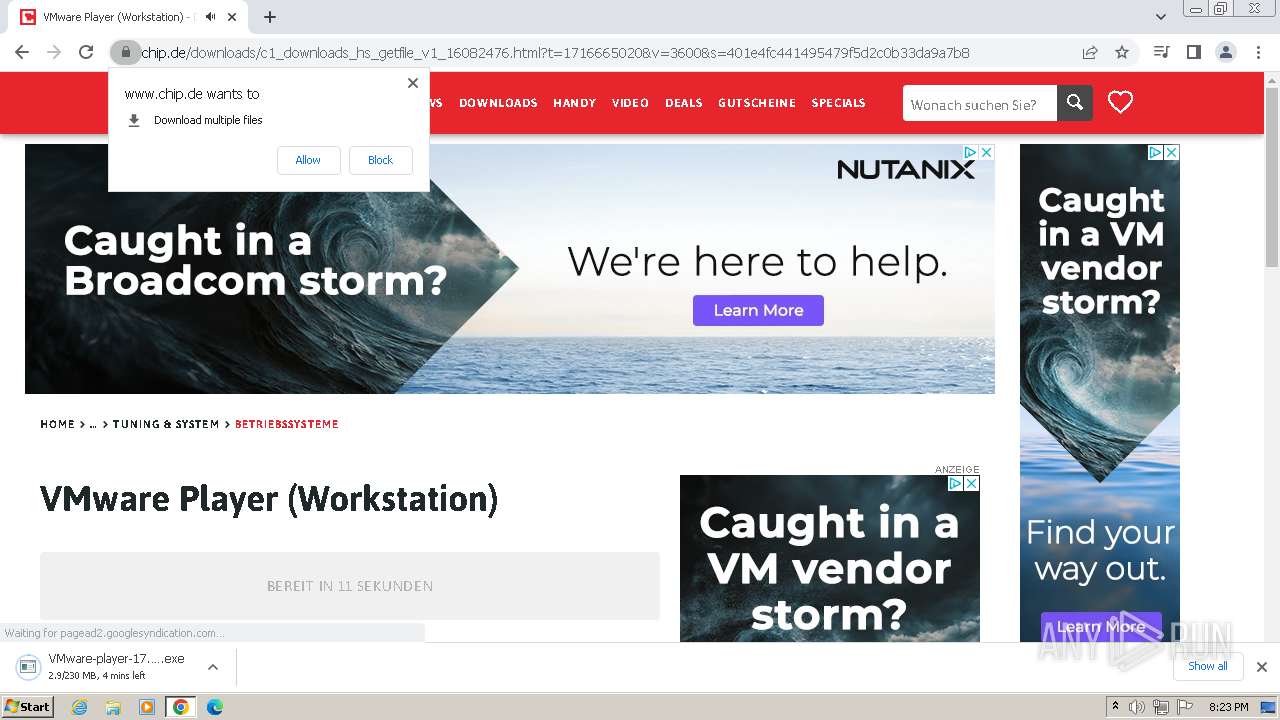Bookmark this tab with the star

pos(1122,52)
